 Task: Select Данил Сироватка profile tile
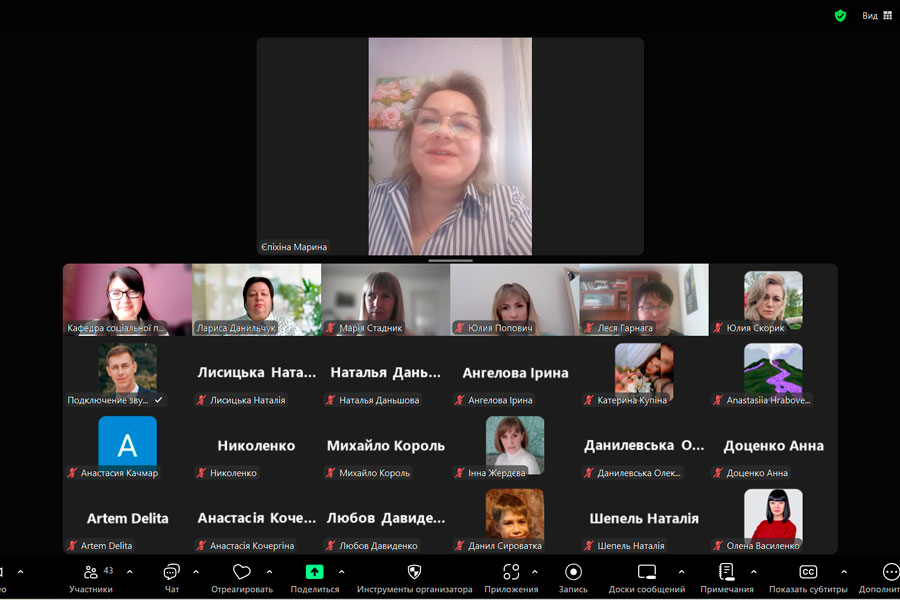[515, 518]
